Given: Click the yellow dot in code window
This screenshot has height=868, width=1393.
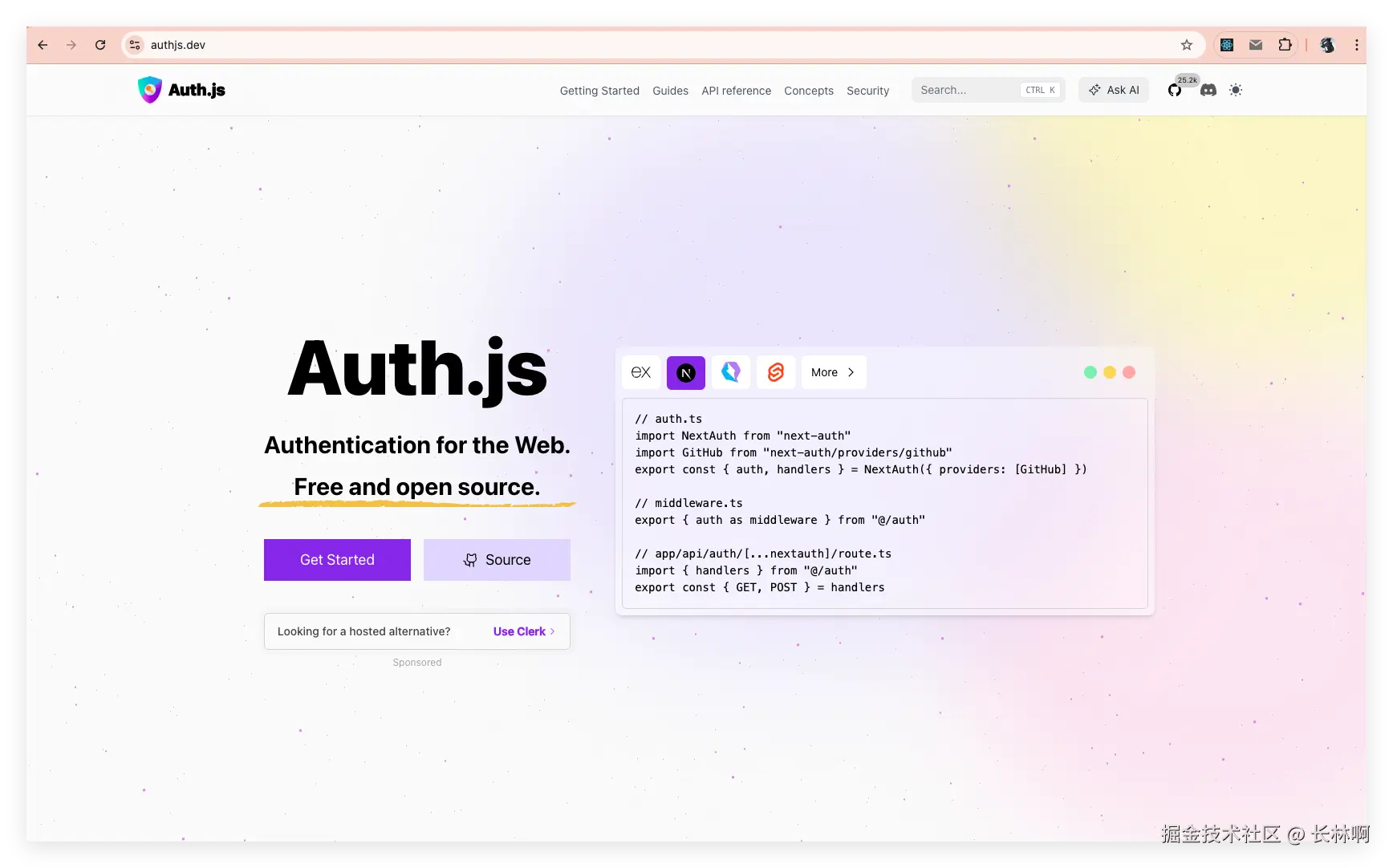Looking at the screenshot, I should pos(1110,372).
